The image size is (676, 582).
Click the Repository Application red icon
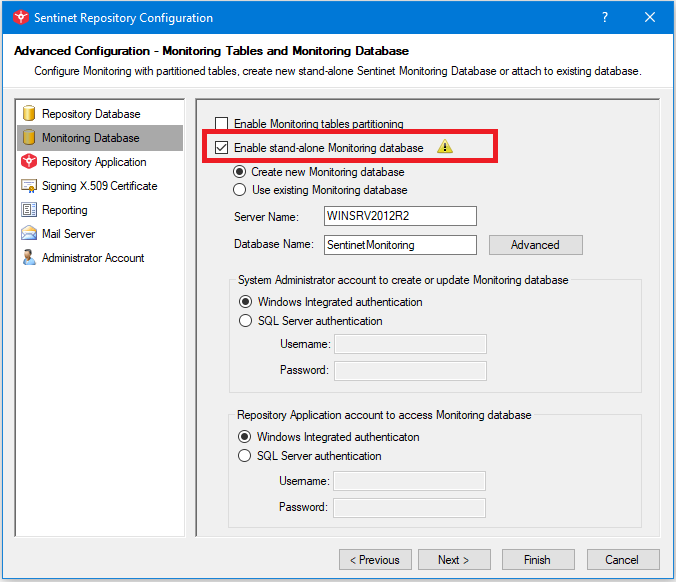tap(29, 162)
